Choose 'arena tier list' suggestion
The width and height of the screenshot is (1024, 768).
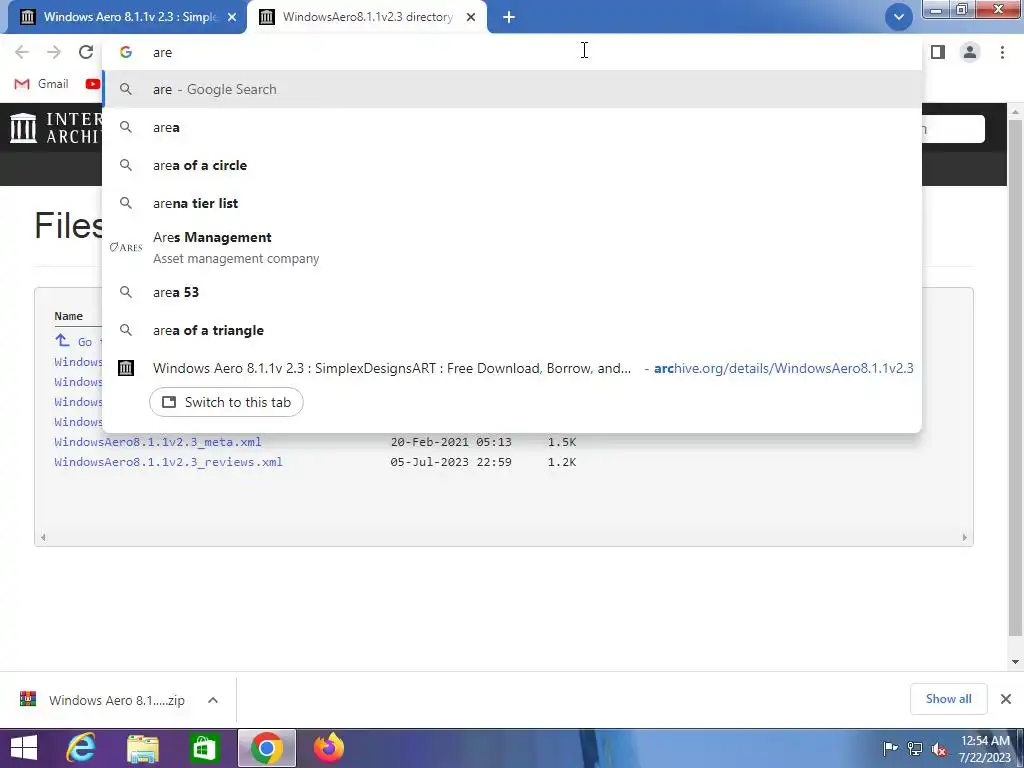[513, 203]
